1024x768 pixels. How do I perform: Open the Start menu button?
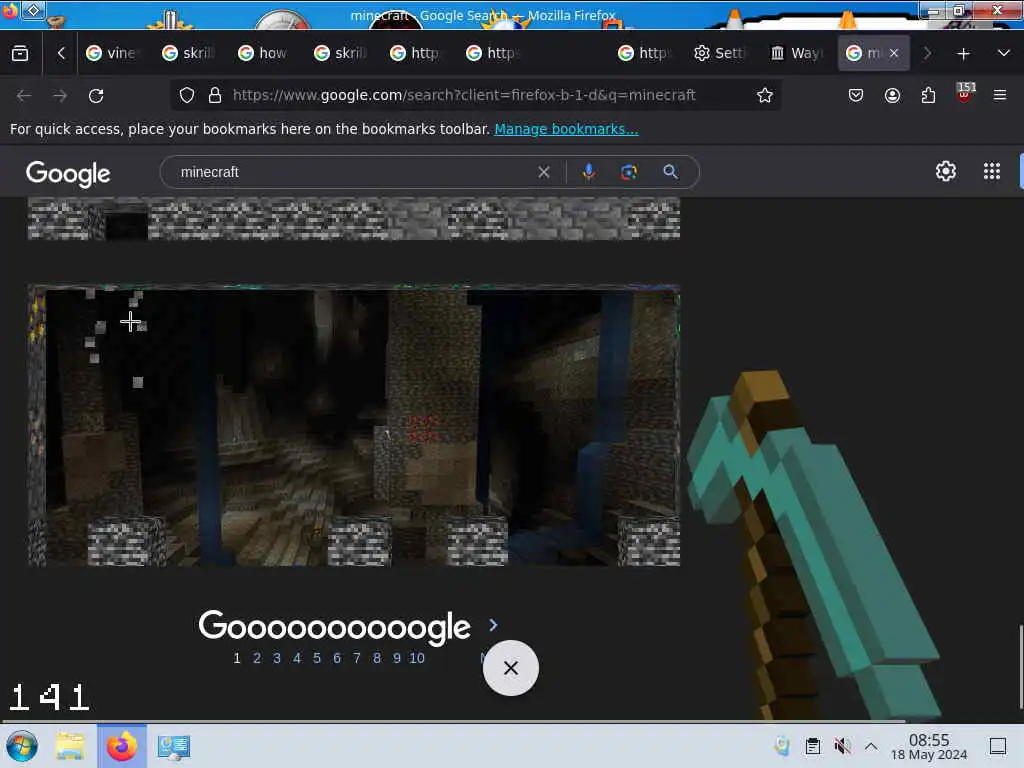tap(22, 746)
